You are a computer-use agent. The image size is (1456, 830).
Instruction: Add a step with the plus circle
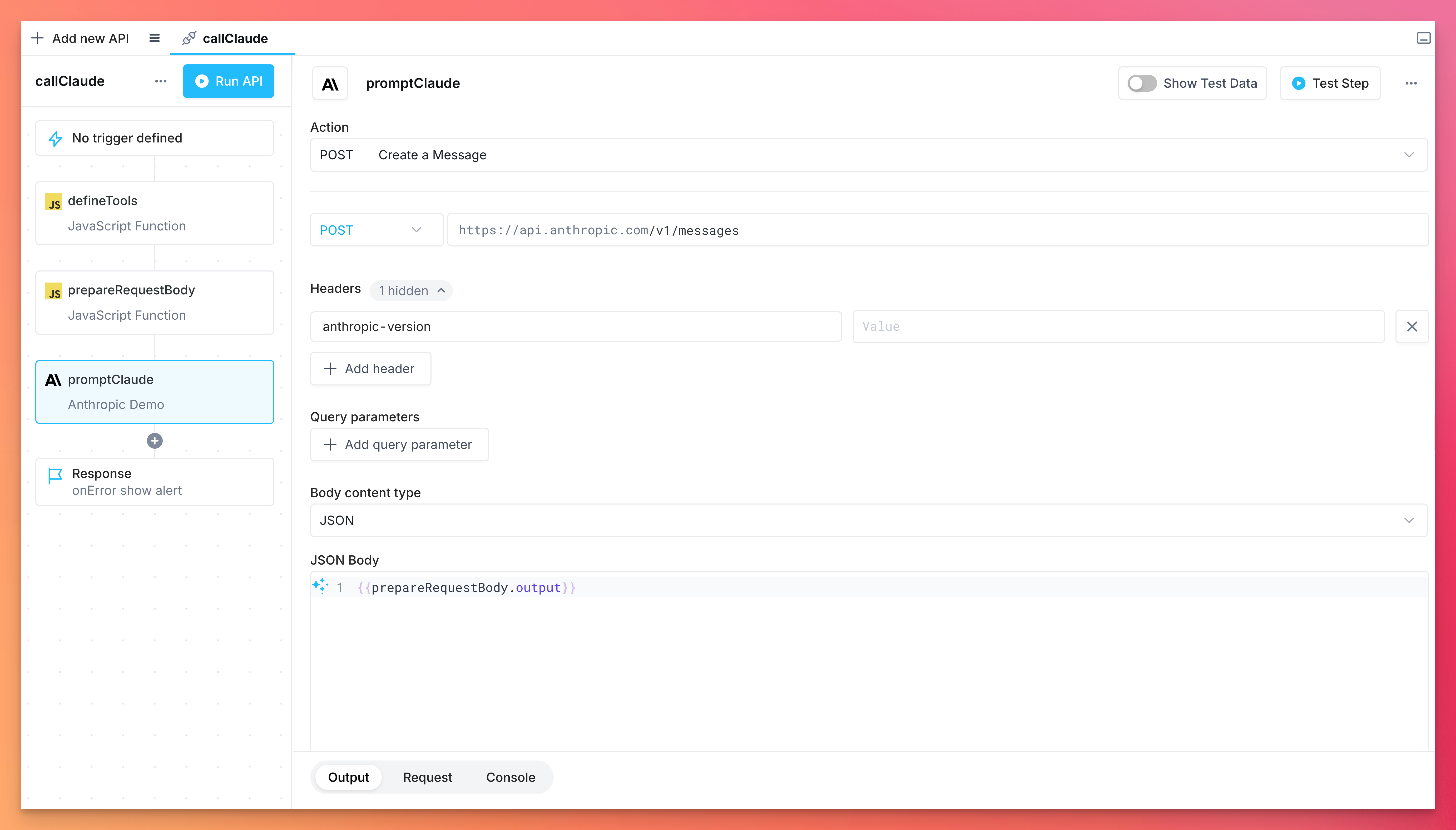[155, 441]
